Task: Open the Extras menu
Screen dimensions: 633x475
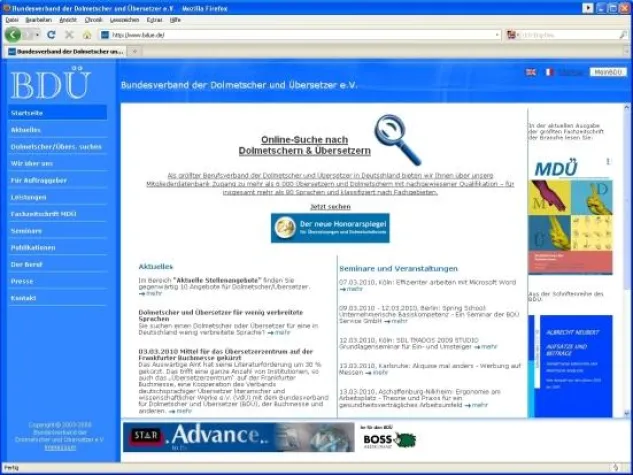Action: coord(154,20)
